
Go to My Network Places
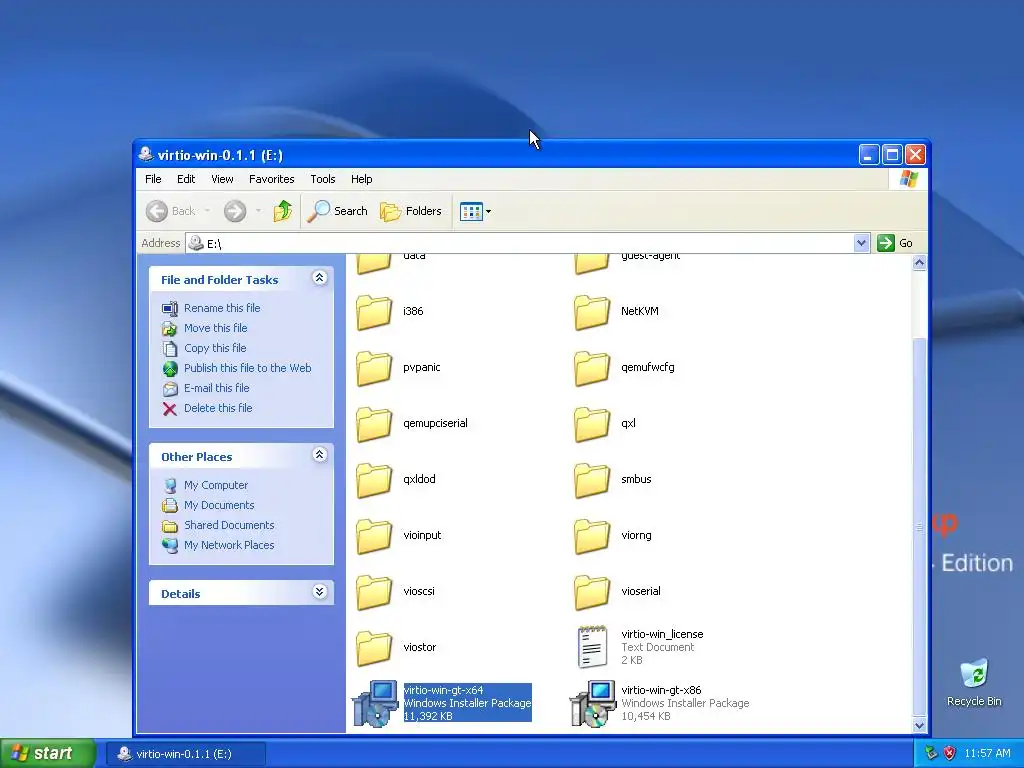(229, 545)
